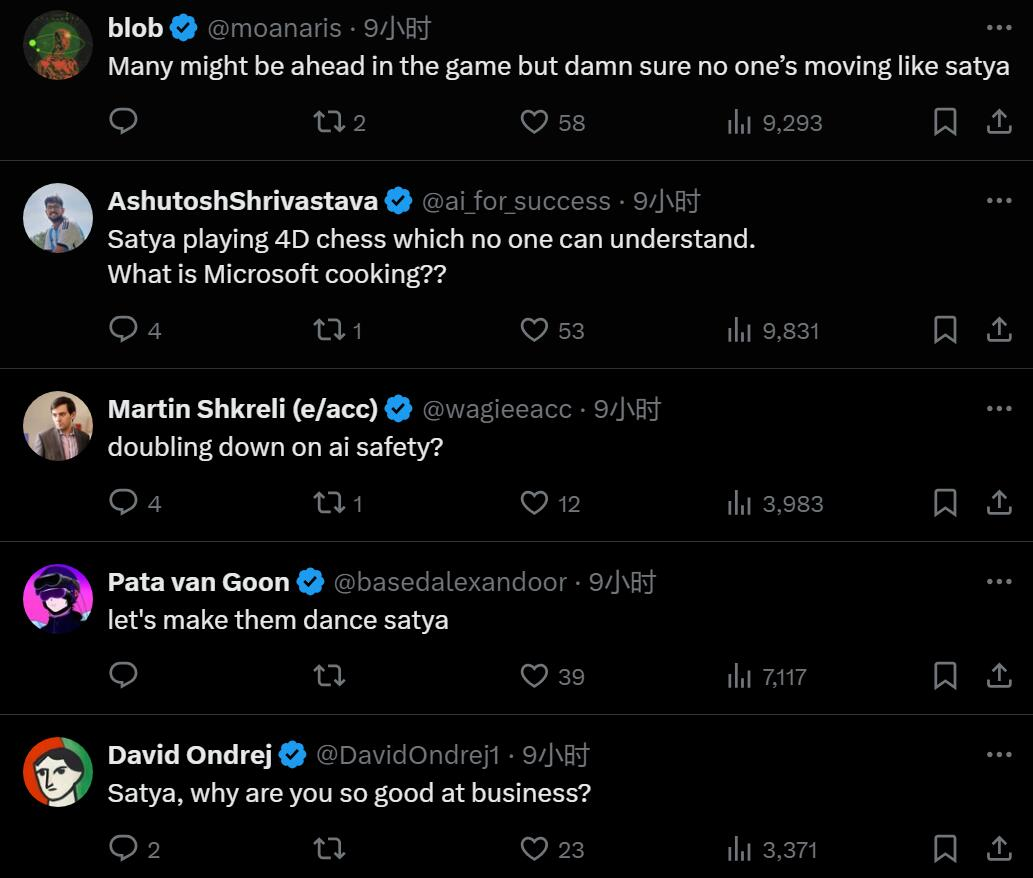Open @DavidOndrej1 handle link

pyautogui.click(x=408, y=755)
